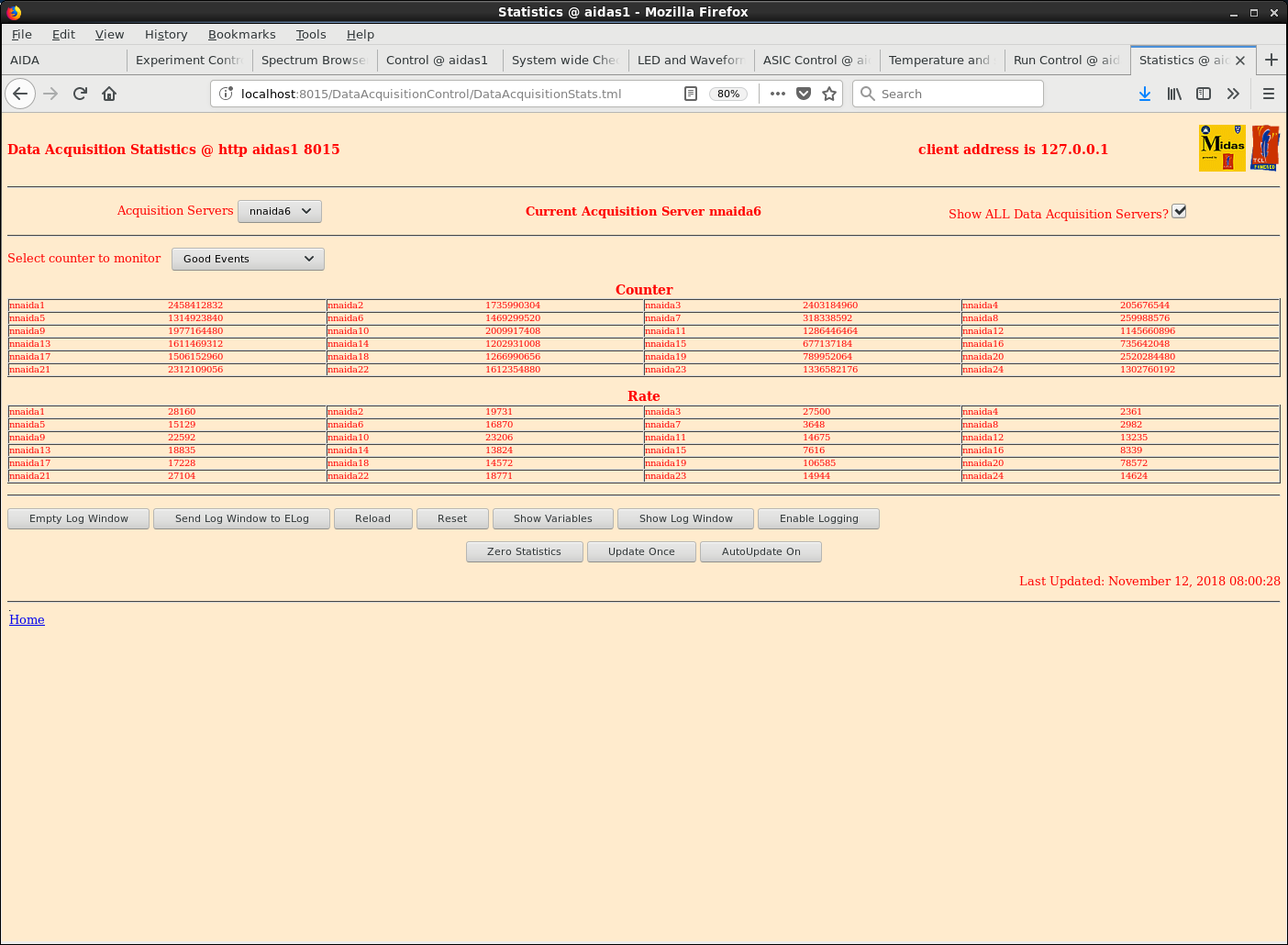1288x945 pixels.
Task: Go to the browser home page icon
Action: [109, 94]
